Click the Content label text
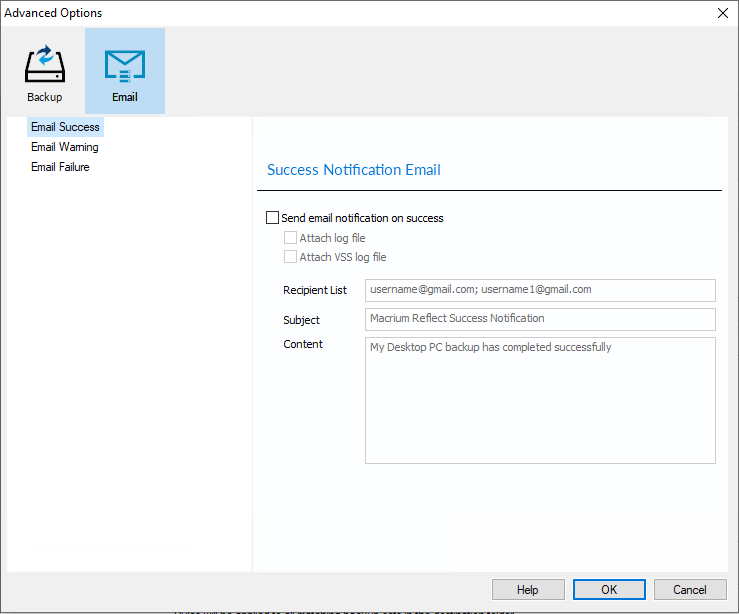The width and height of the screenshot is (739, 614). 303,344
